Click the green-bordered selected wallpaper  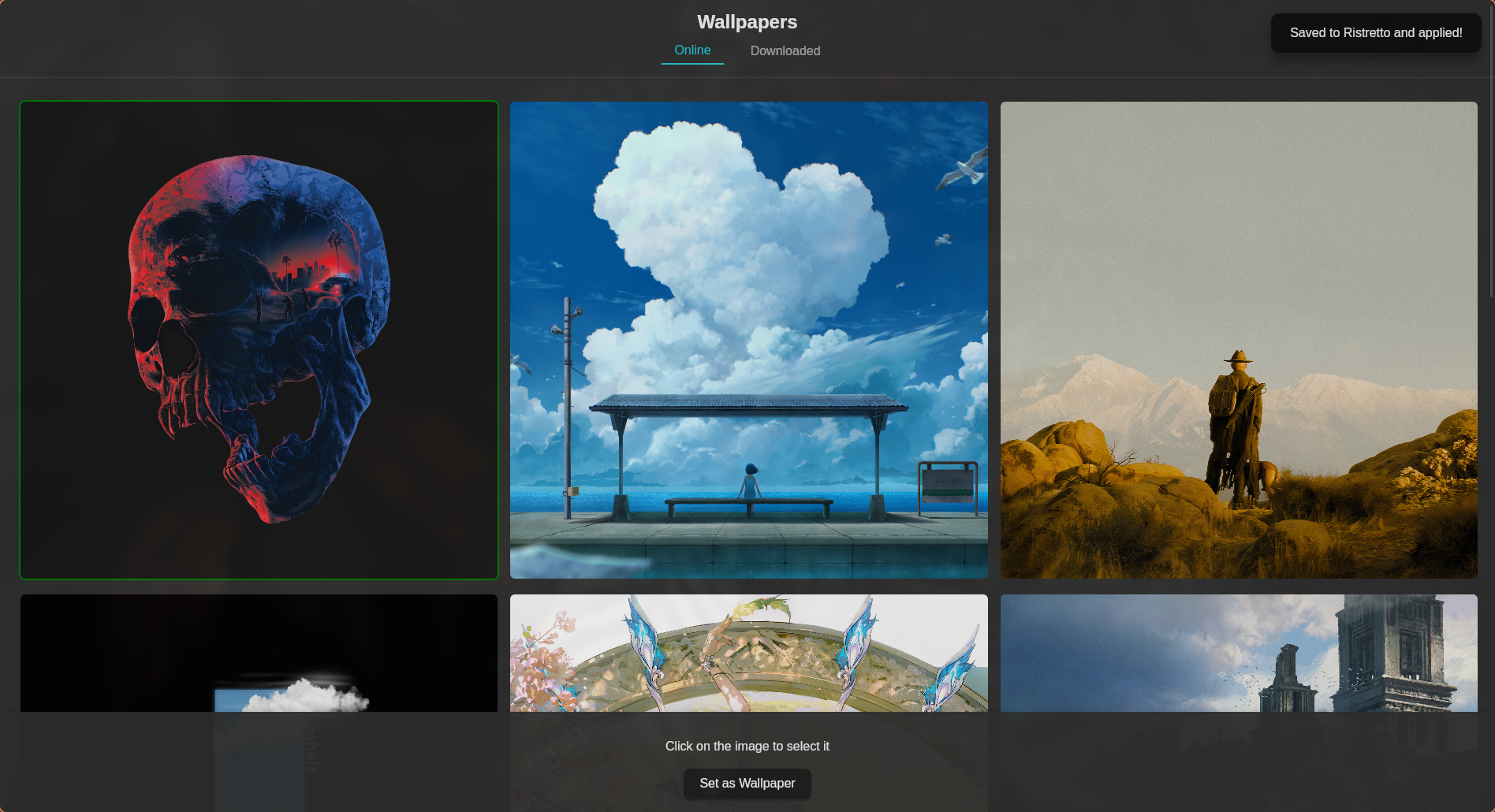(x=259, y=339)
